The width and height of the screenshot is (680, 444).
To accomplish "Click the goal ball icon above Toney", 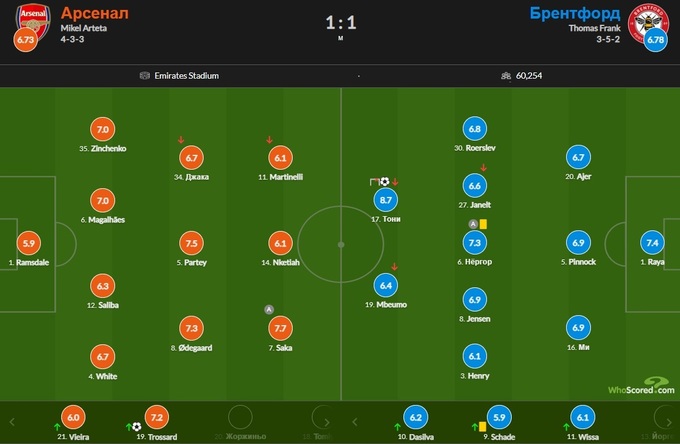I will coord(385,182).
